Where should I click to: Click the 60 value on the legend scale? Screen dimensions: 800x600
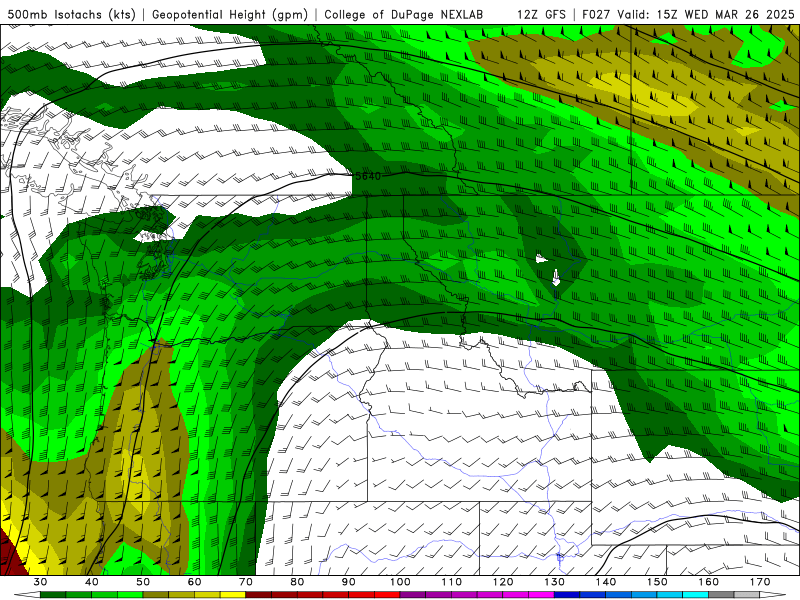click(x=194, y=582)
